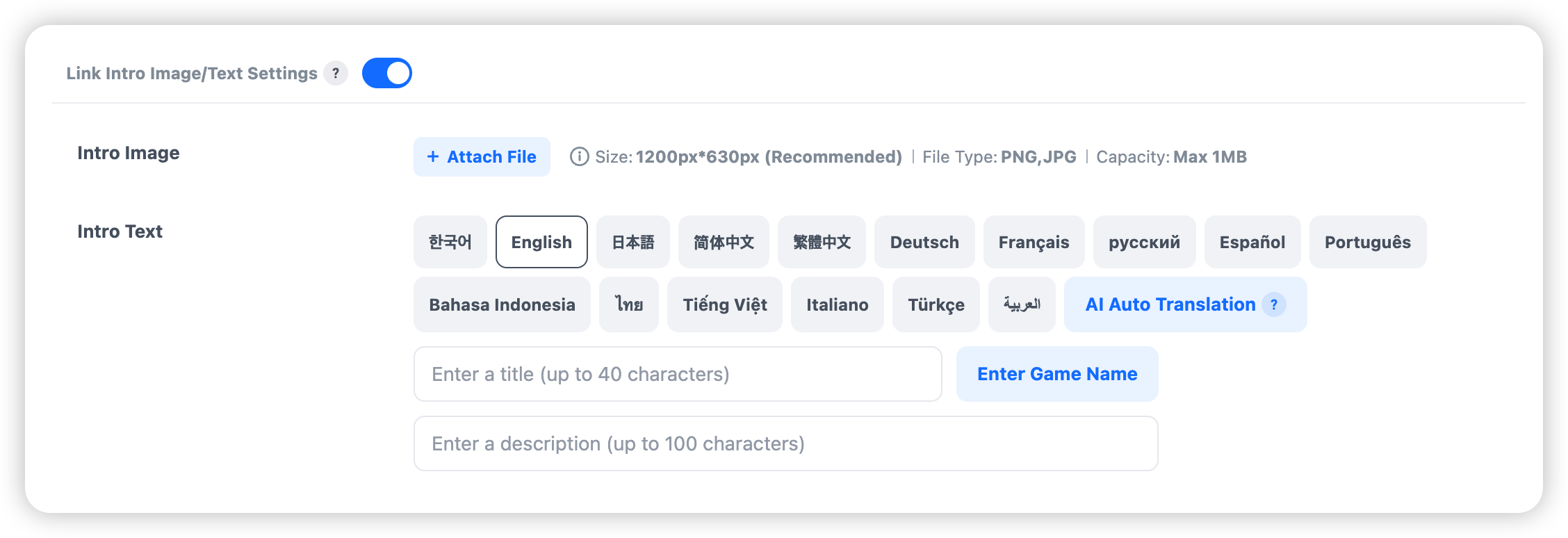The height and width of the screenshot is (538, 1568).
Task: Switch to the Arabic language tab
Action: click(1021, 304)
